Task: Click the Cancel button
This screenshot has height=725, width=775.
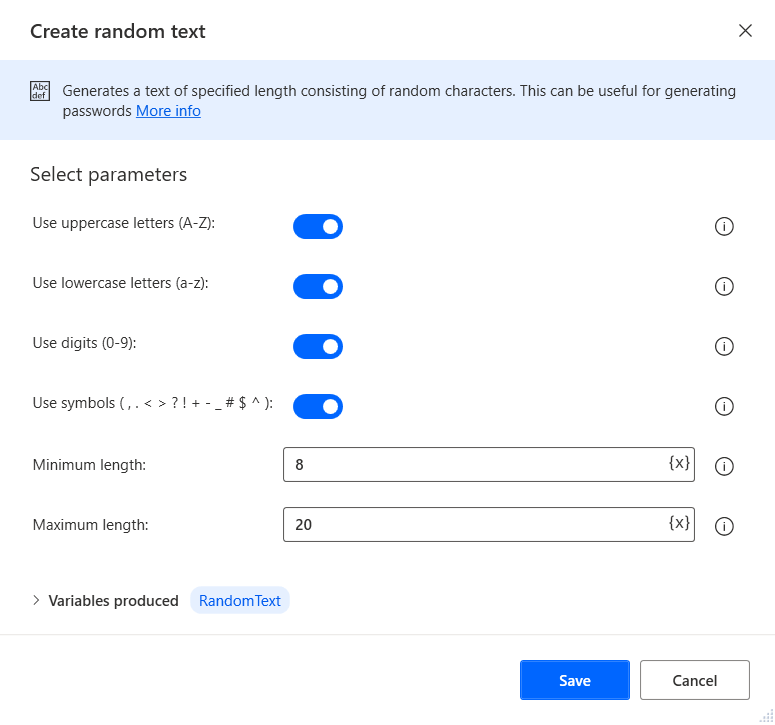Action: [694, 680]
